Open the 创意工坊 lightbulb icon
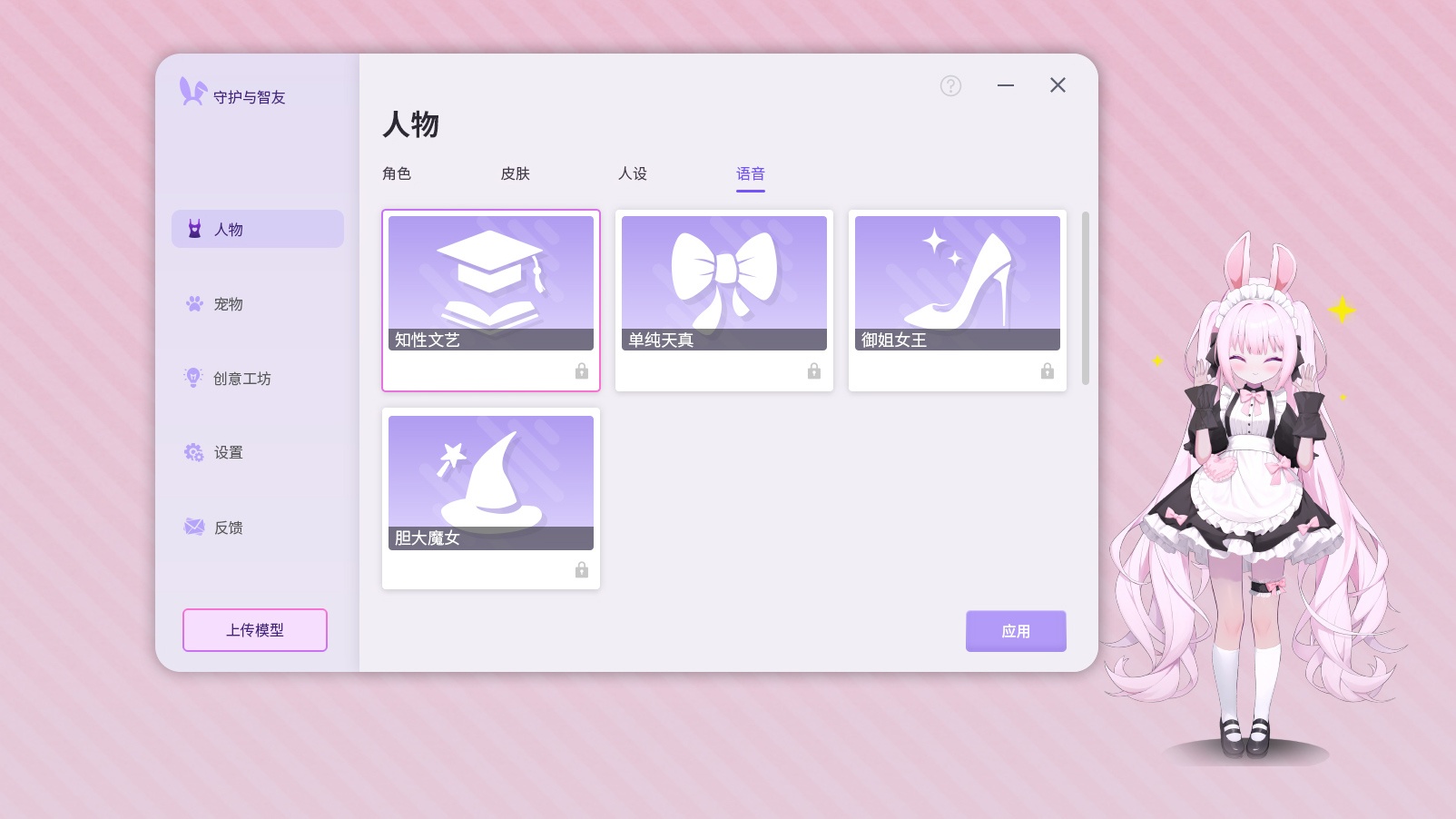1456x819 pixels. pos(193,378)
